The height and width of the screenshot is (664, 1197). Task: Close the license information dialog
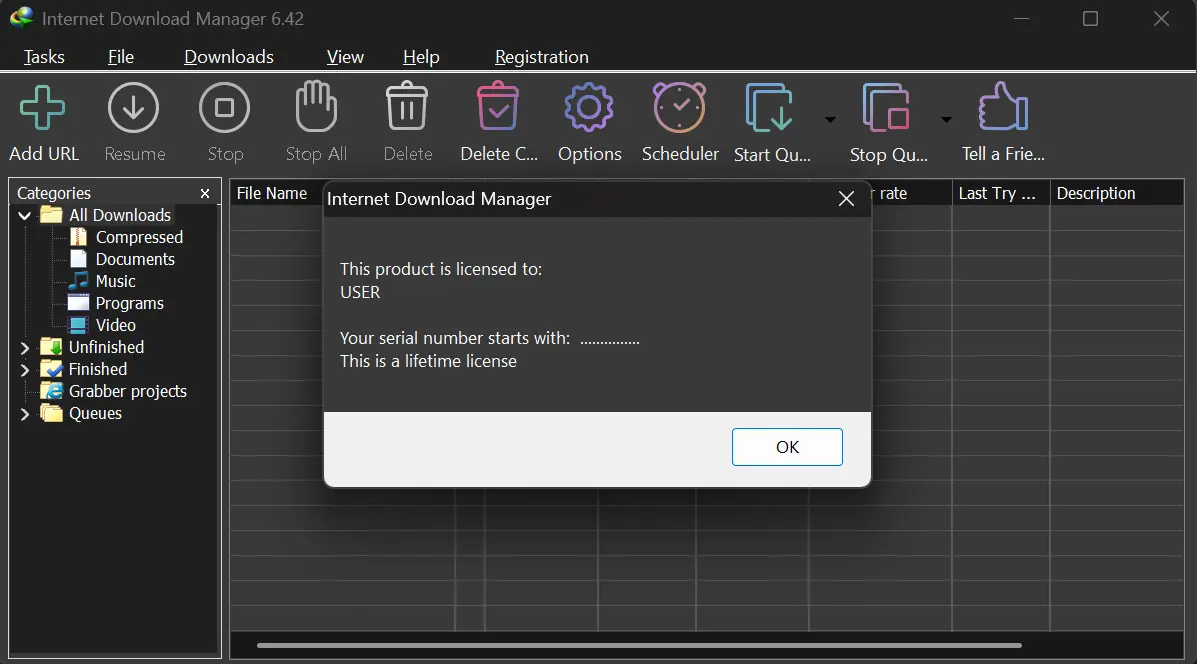pos(846,199)
